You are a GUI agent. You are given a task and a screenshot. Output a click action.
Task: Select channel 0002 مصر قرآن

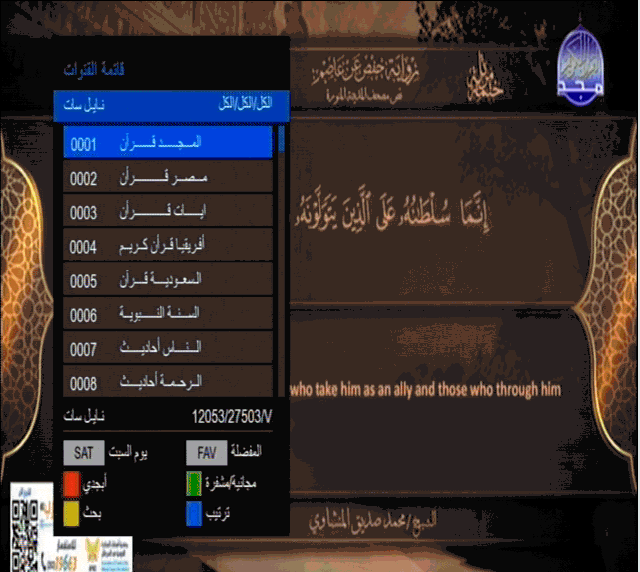168,176
